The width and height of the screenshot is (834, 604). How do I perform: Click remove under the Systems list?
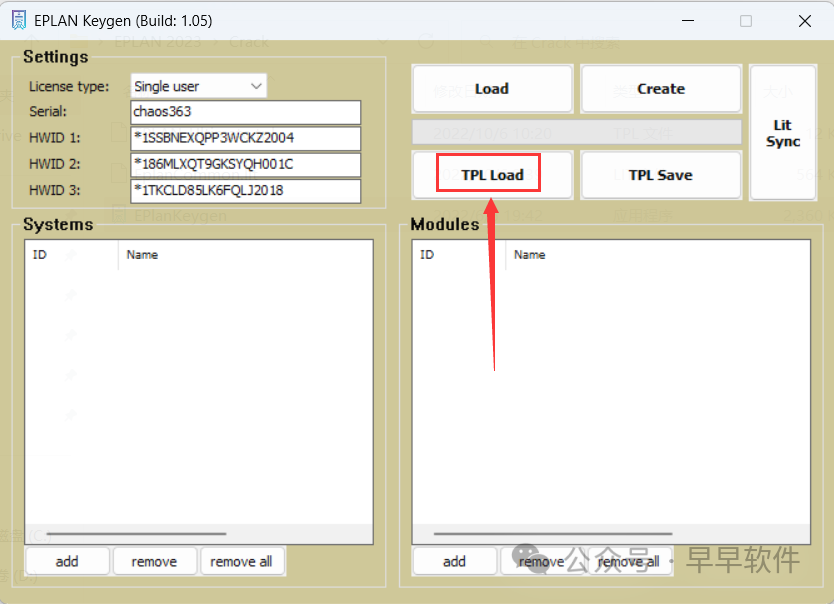coord(154,561)
